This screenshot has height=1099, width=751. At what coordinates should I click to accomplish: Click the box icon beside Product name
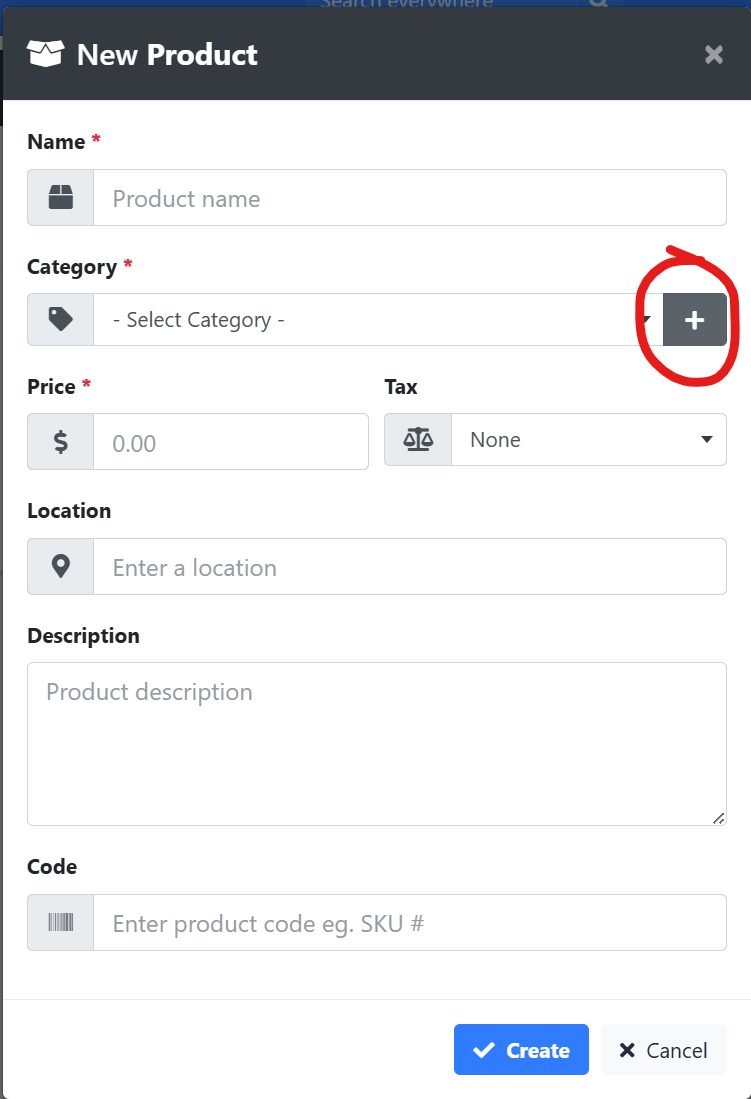(60, 198)
